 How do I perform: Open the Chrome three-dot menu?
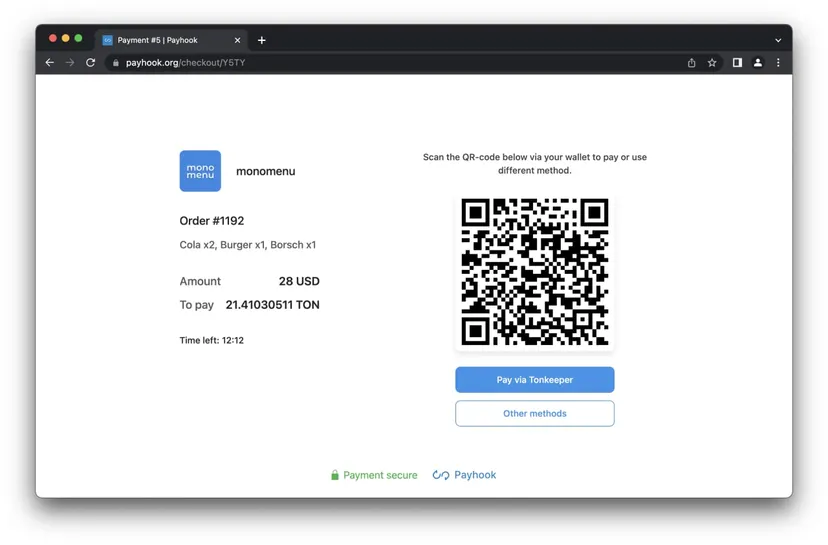tap(778, 63)
